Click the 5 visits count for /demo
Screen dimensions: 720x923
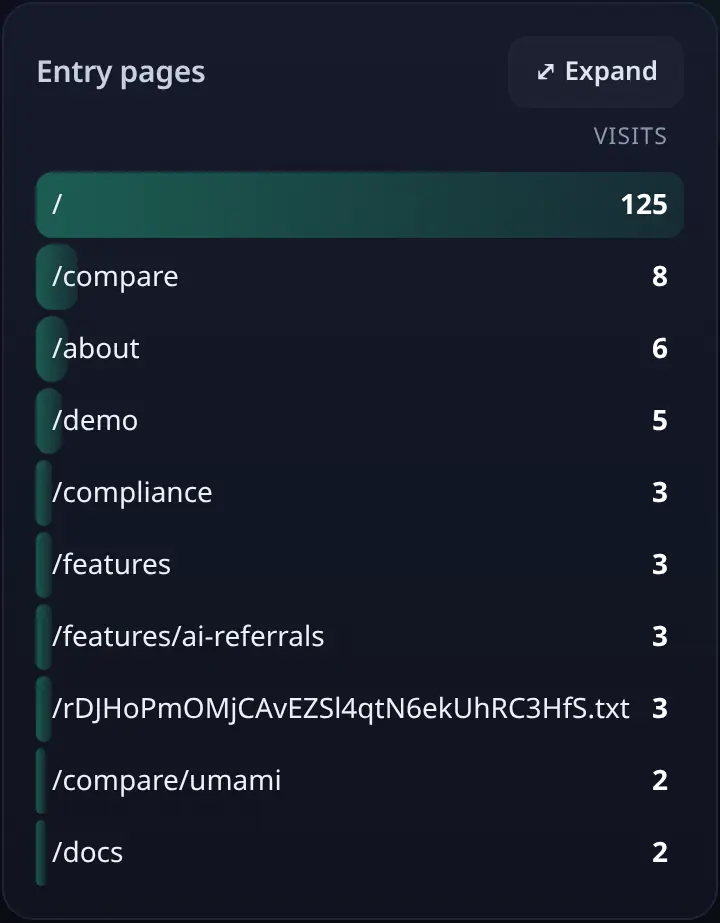[660, 420]
